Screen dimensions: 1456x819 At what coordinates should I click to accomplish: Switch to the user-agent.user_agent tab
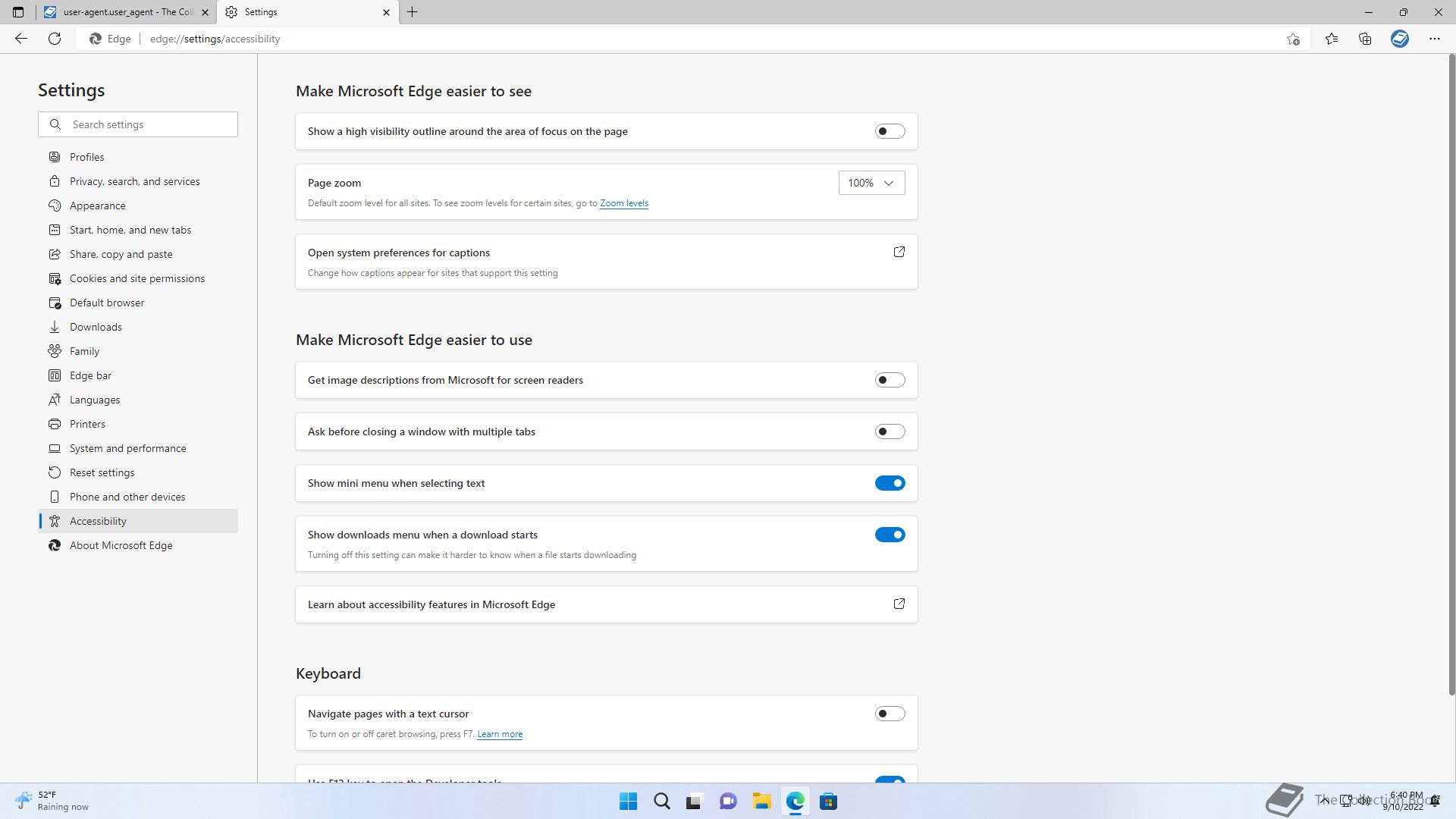[126, 12]
